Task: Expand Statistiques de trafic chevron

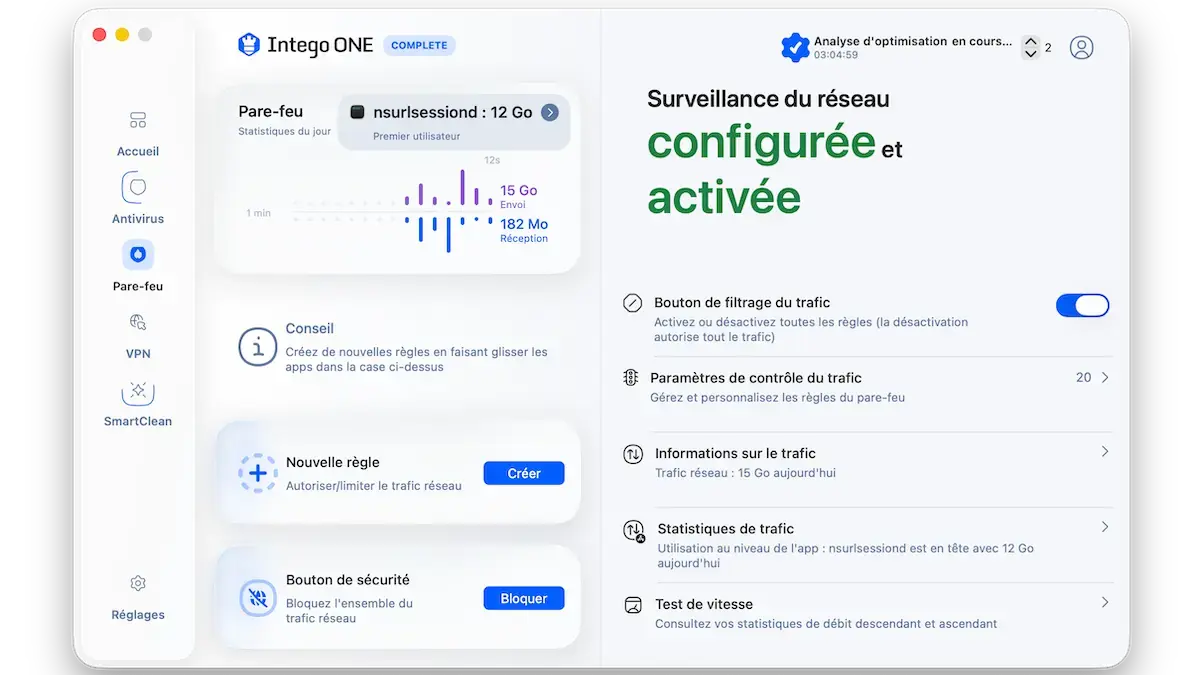Action: (x=1105, y=526)
